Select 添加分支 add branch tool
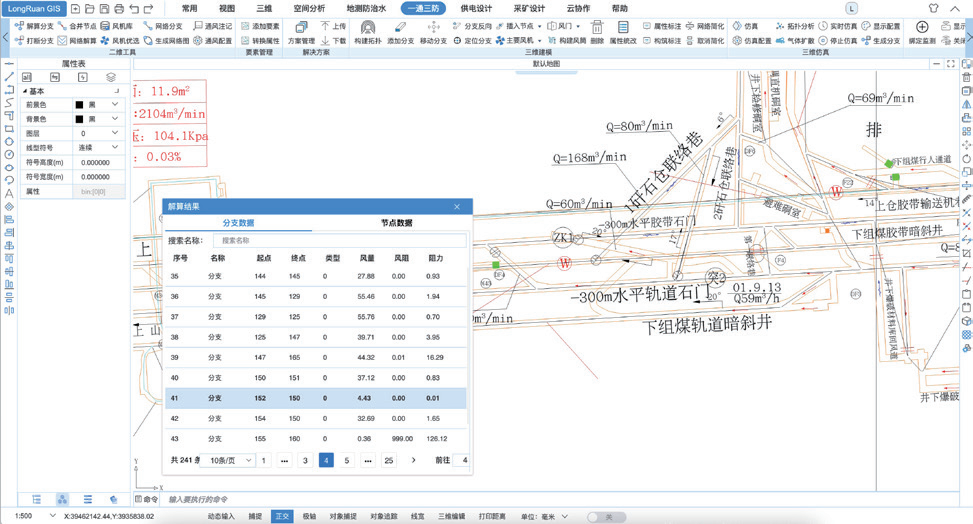 click(400, 33)
